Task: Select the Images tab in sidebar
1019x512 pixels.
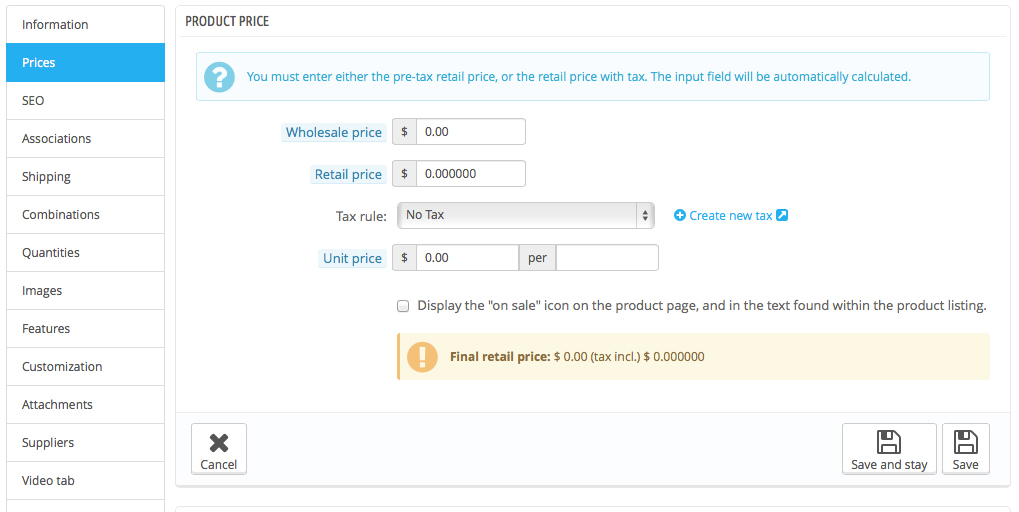Action: tap(84, 291)
